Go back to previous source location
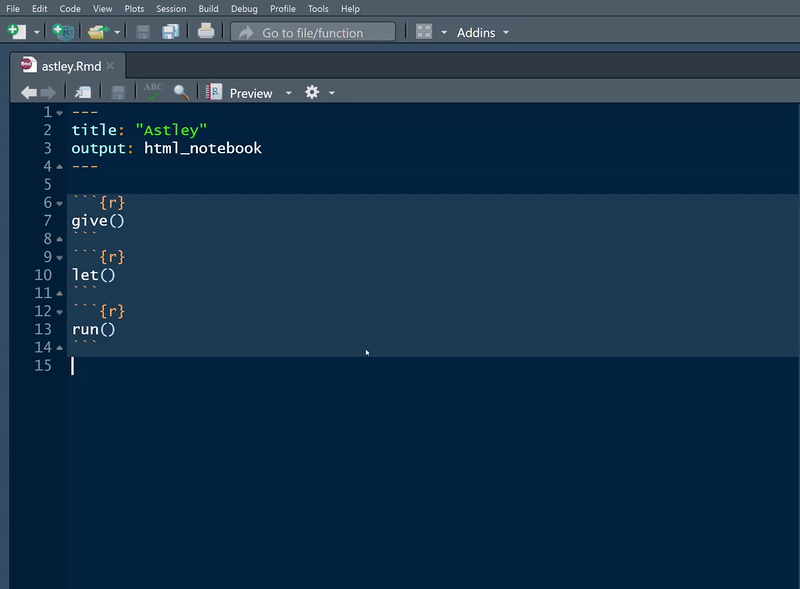This screenshot has width=800, height=589. click(29, 92)
